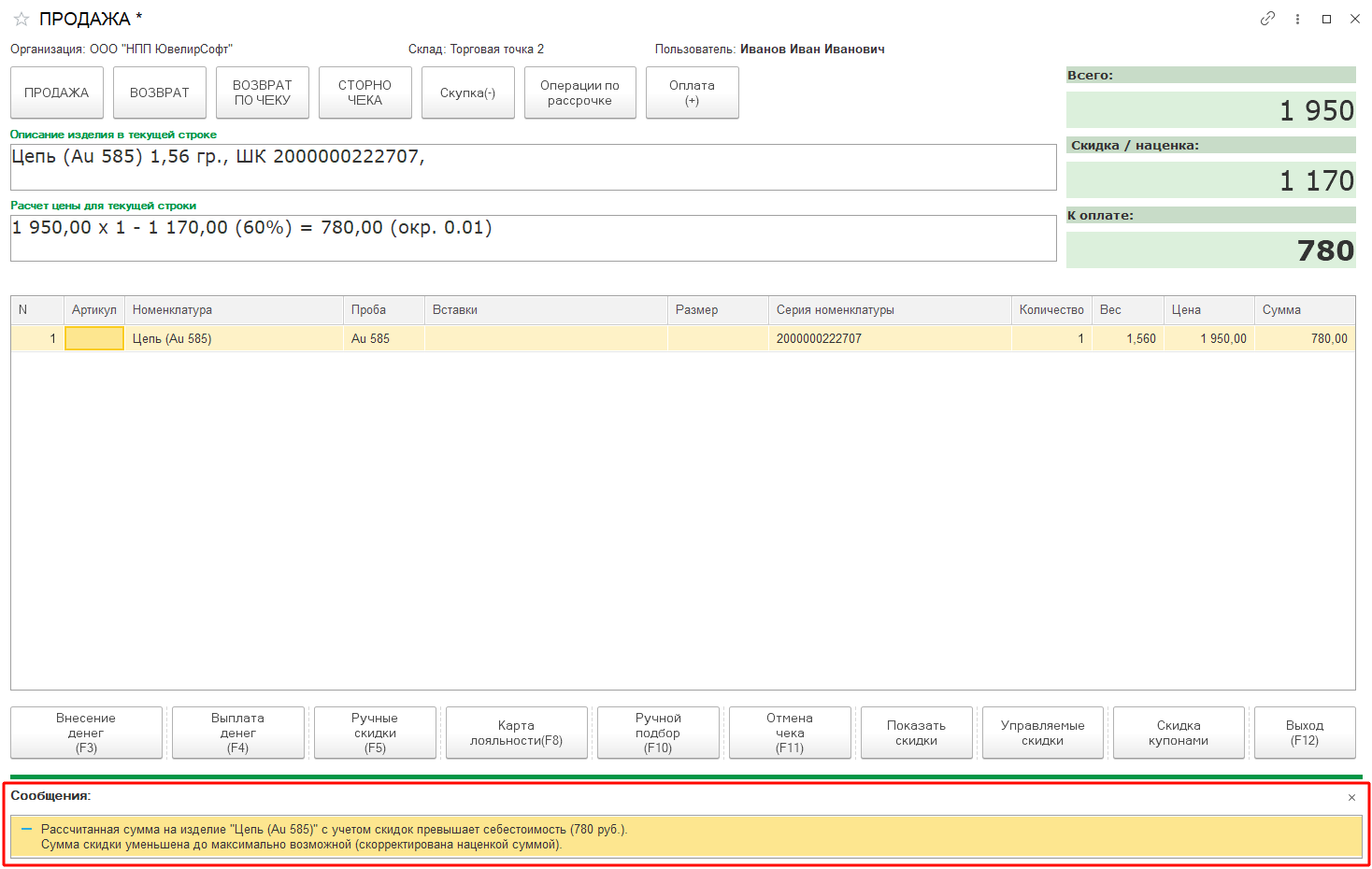Select the series cell '2000000222707'
Image resolution: width=1372 pixels, height=869 pixels.
(890, 338)
